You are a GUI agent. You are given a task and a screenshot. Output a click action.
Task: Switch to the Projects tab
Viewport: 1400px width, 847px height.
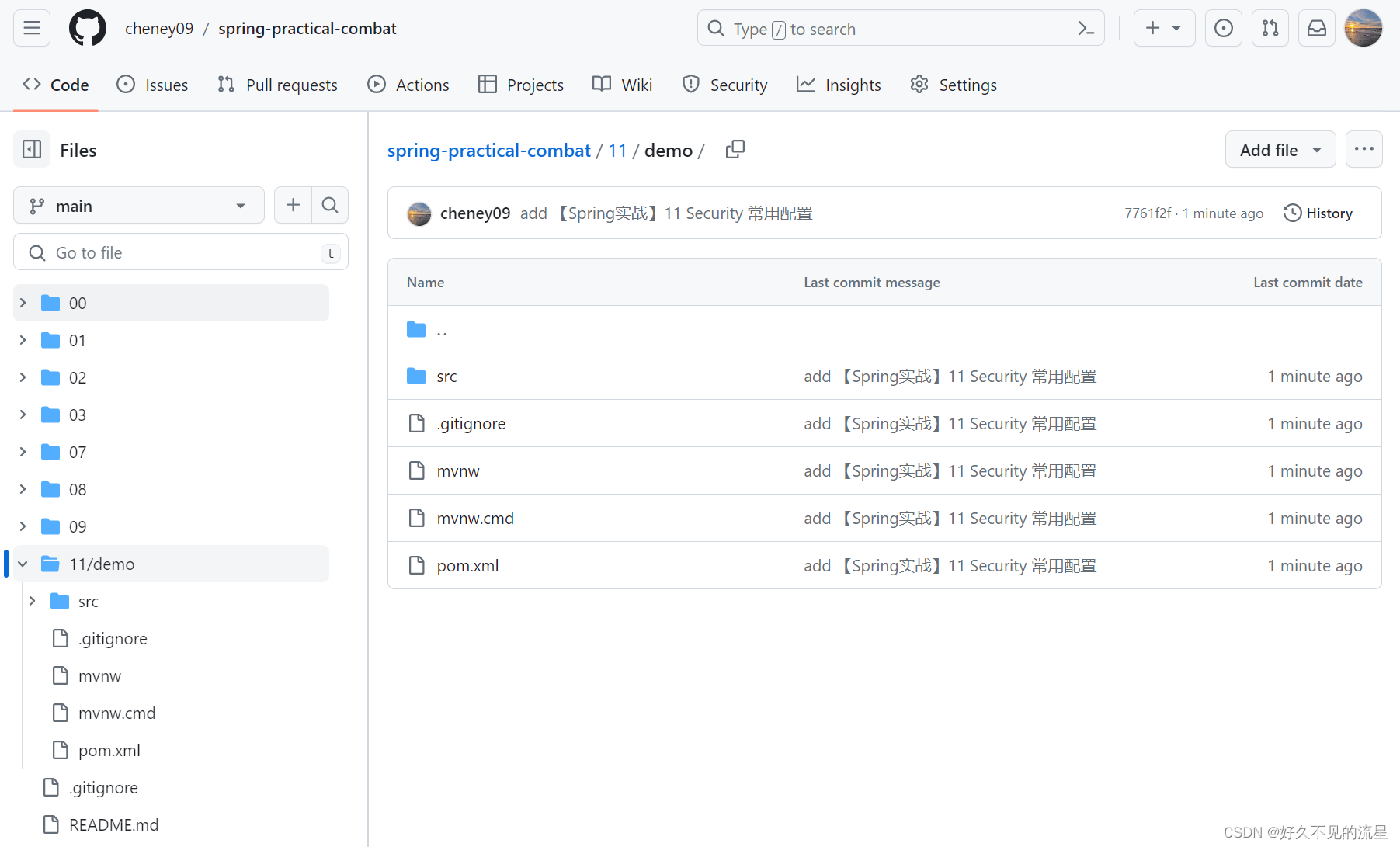[521, 85]
